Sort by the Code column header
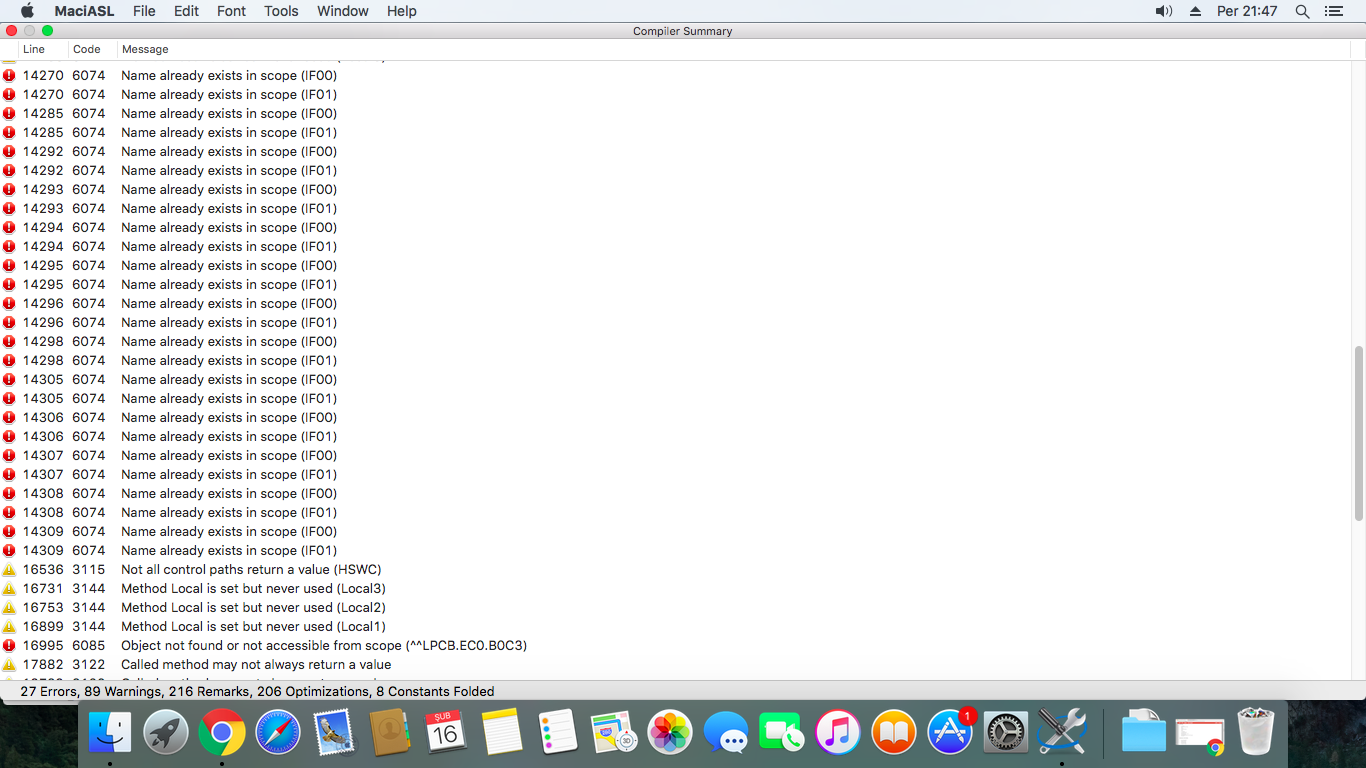This screenshot has width=1366, height=768. point(87,49)
